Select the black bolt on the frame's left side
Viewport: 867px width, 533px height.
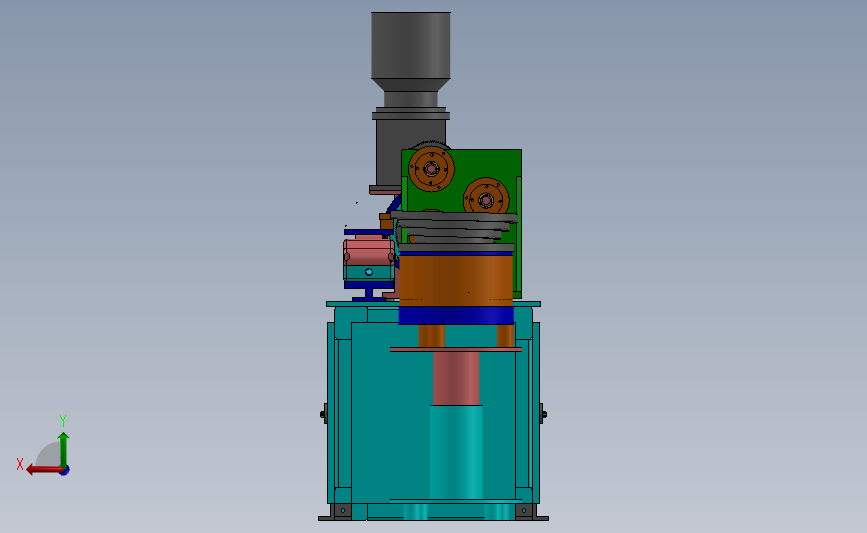(x=323, y=414)
